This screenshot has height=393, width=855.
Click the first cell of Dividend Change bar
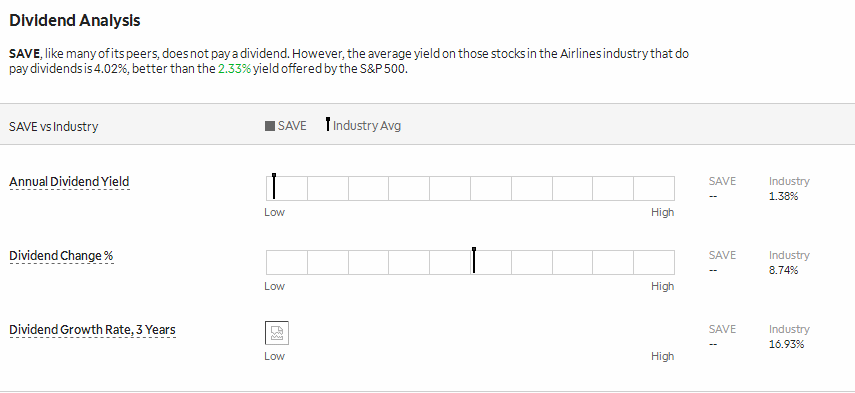pos(287,262)
